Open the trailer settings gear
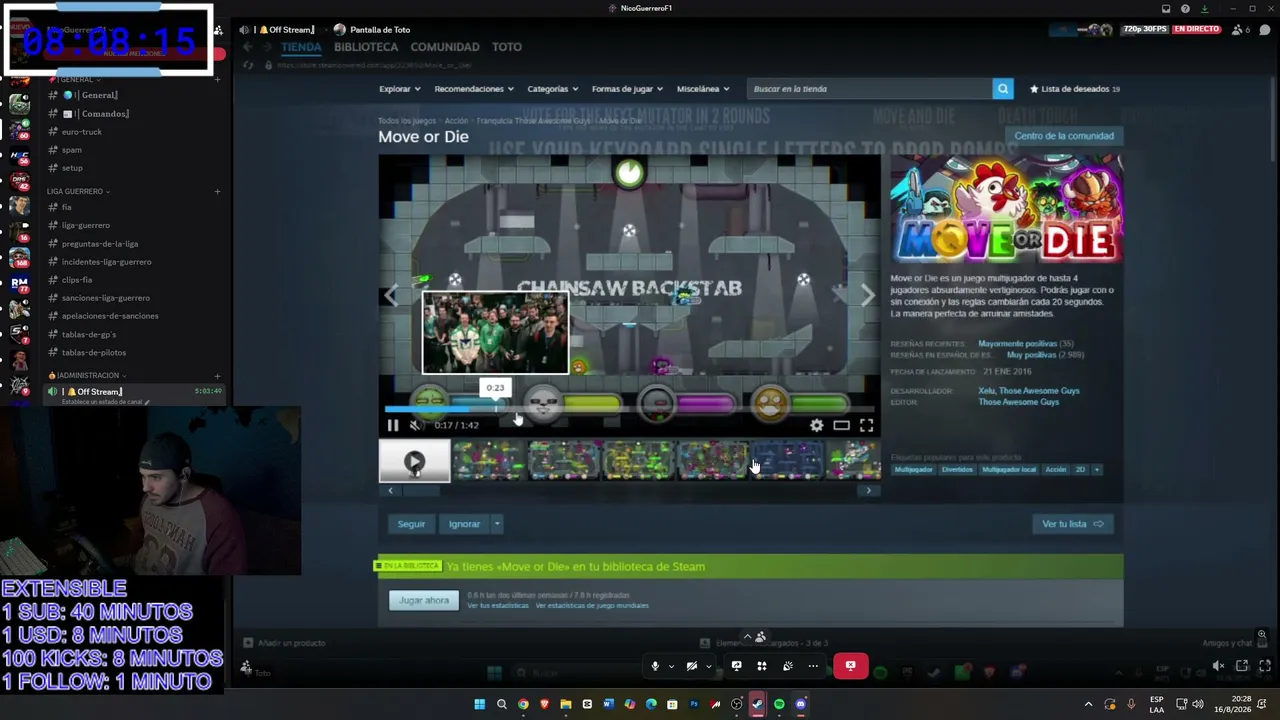The width and height of the screenshot is (1280, 720). click(817, 425)
